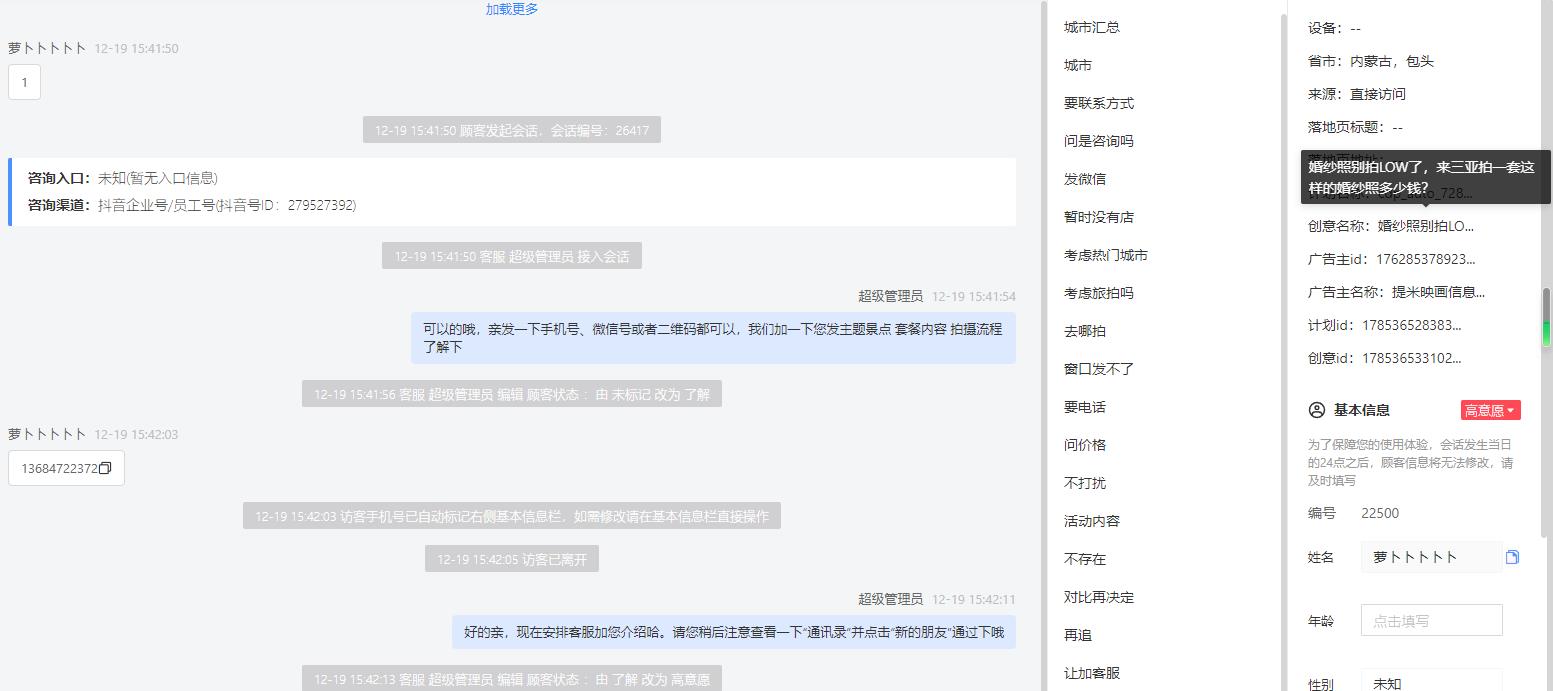
Task: Click the phone number 13684722372 bubble
Action: click(x=66, y=468)
